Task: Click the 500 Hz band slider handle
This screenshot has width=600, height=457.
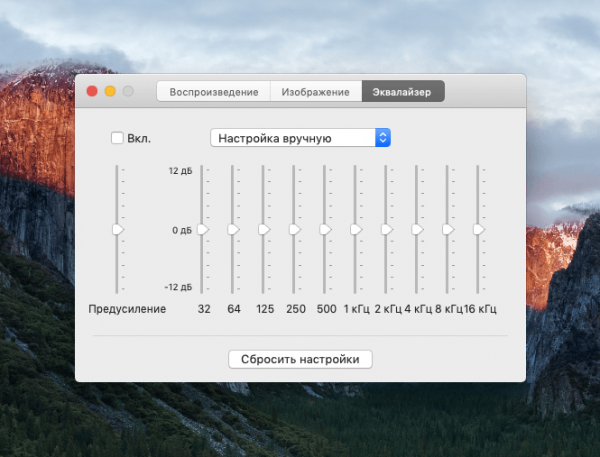Action: pyautogui.click(x=325, y=229)
